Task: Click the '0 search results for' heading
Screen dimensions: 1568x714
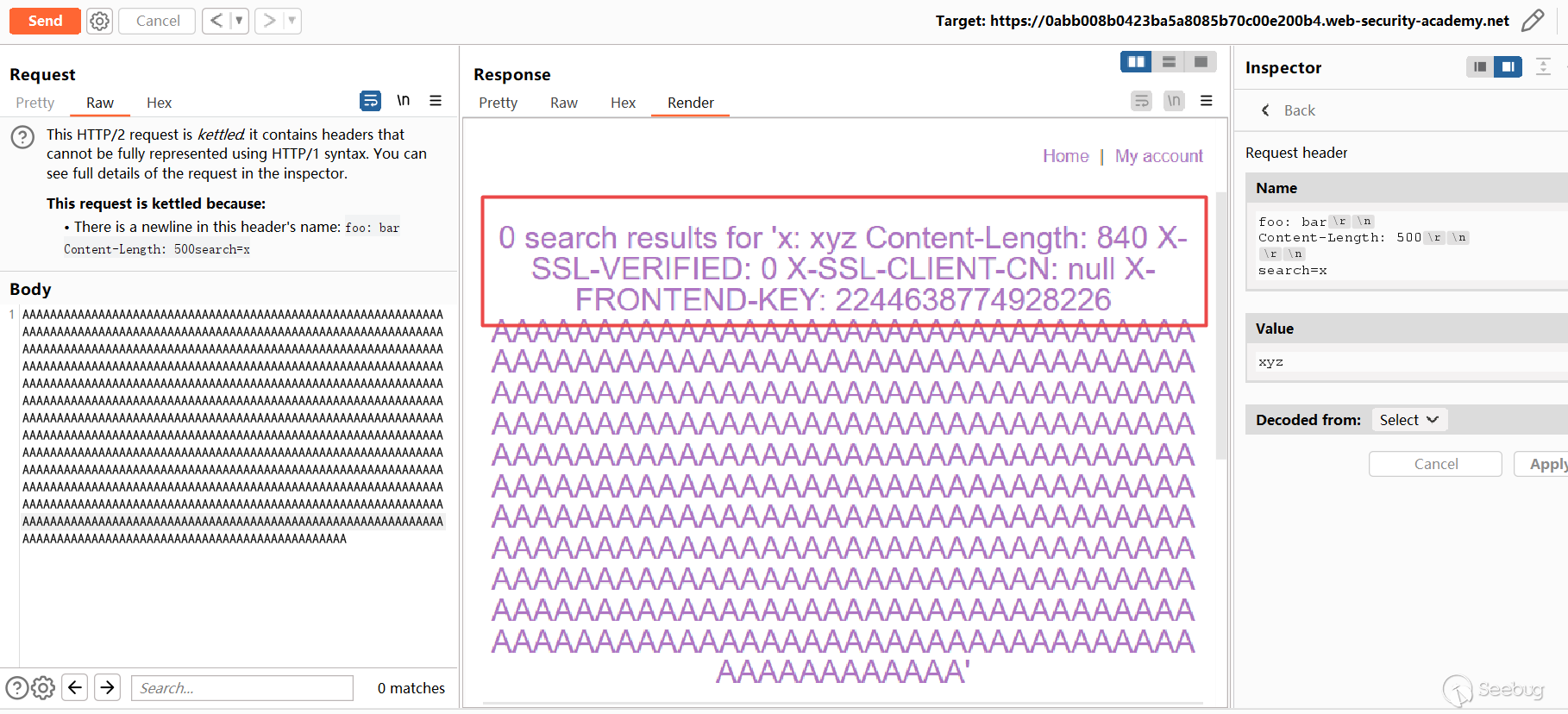Action: pyautogui.click(x=844, y=268)
